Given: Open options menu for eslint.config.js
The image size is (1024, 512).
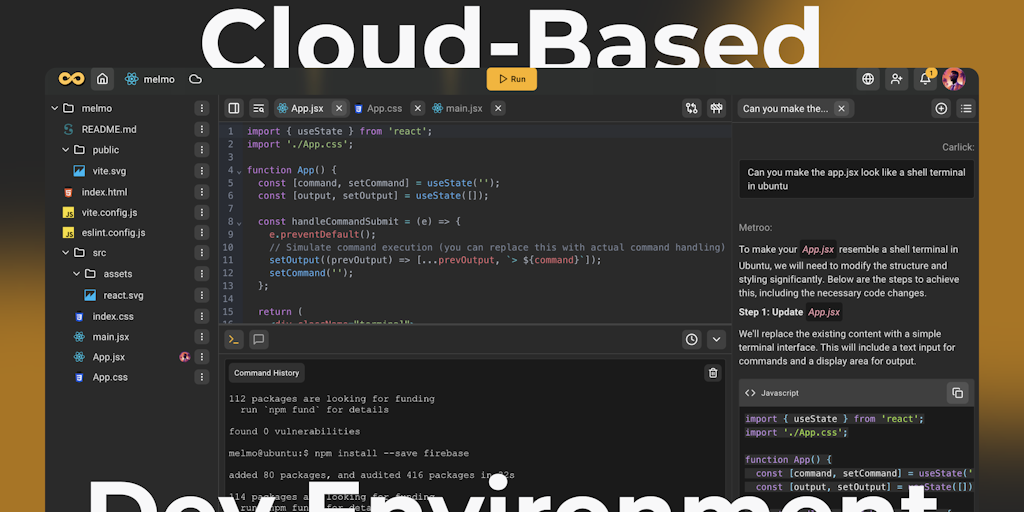Looking at the screenshot, I should coord(202,232).
